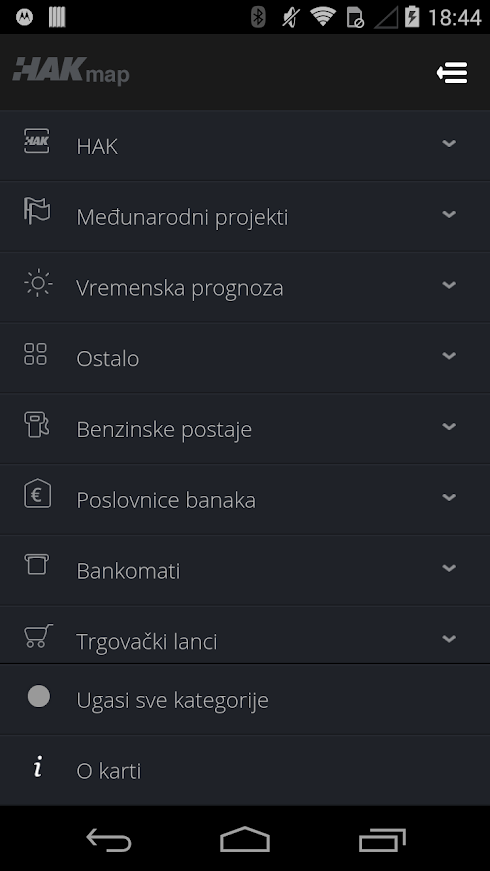Tap the euro bank branch icon

37,493
